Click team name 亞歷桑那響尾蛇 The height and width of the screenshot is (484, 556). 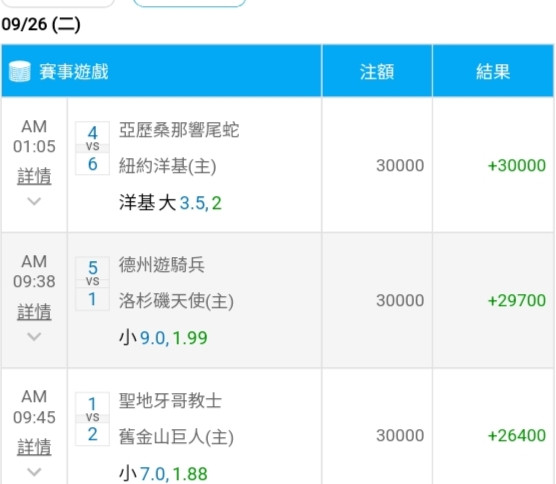pyautogui.click(x=179, y=130)
